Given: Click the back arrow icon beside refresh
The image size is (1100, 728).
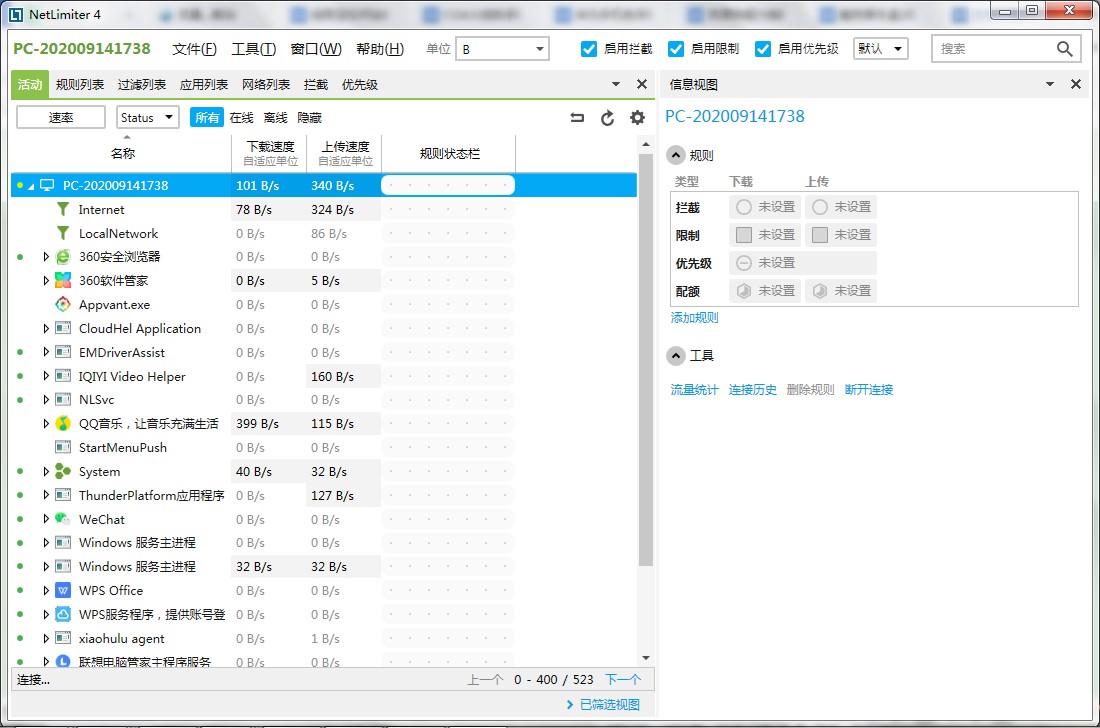Looking at the screenshot, I should (x=577, y=117).
